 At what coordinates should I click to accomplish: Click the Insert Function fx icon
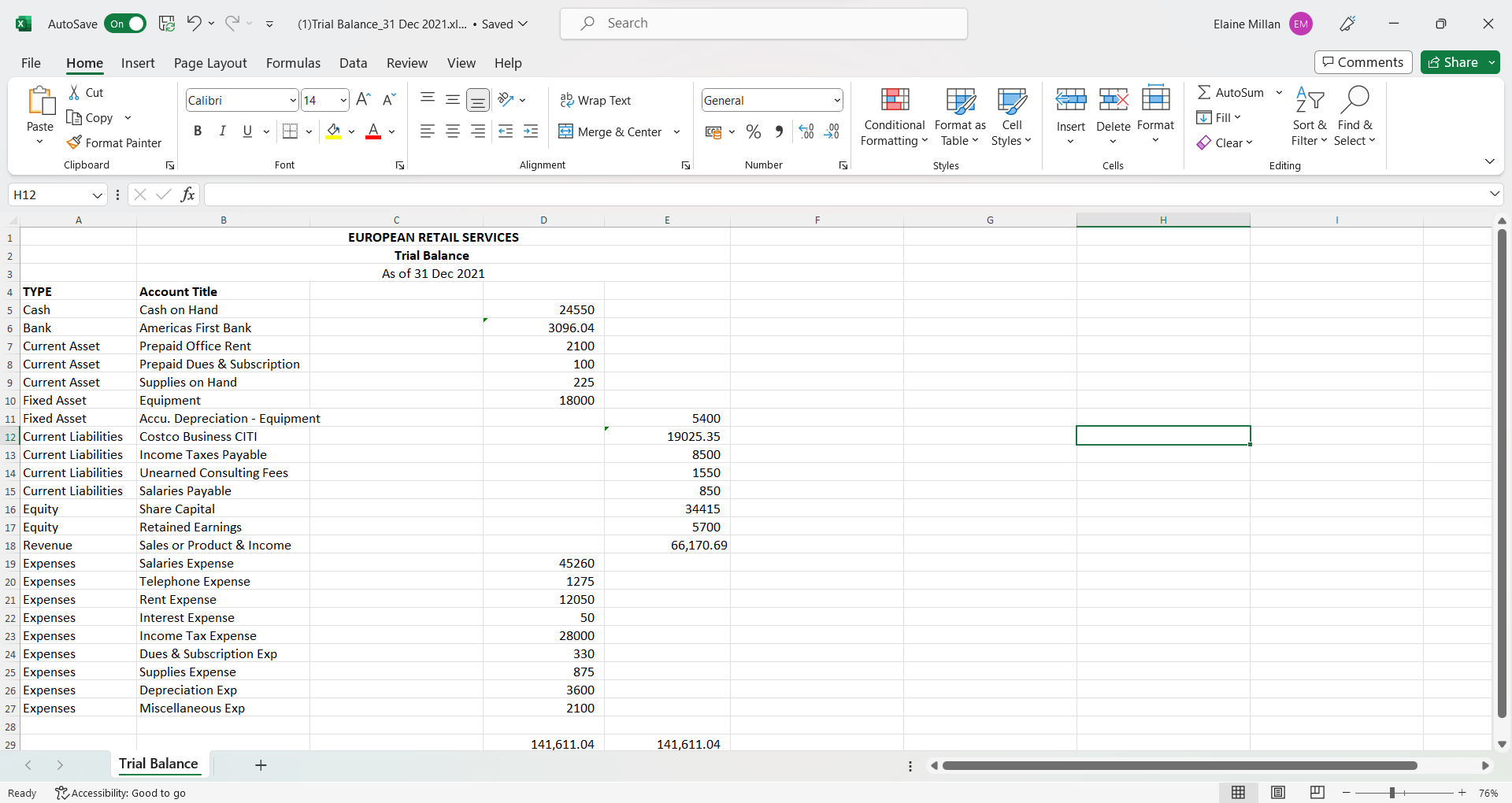pyautogui.click(x=187, y=194)
